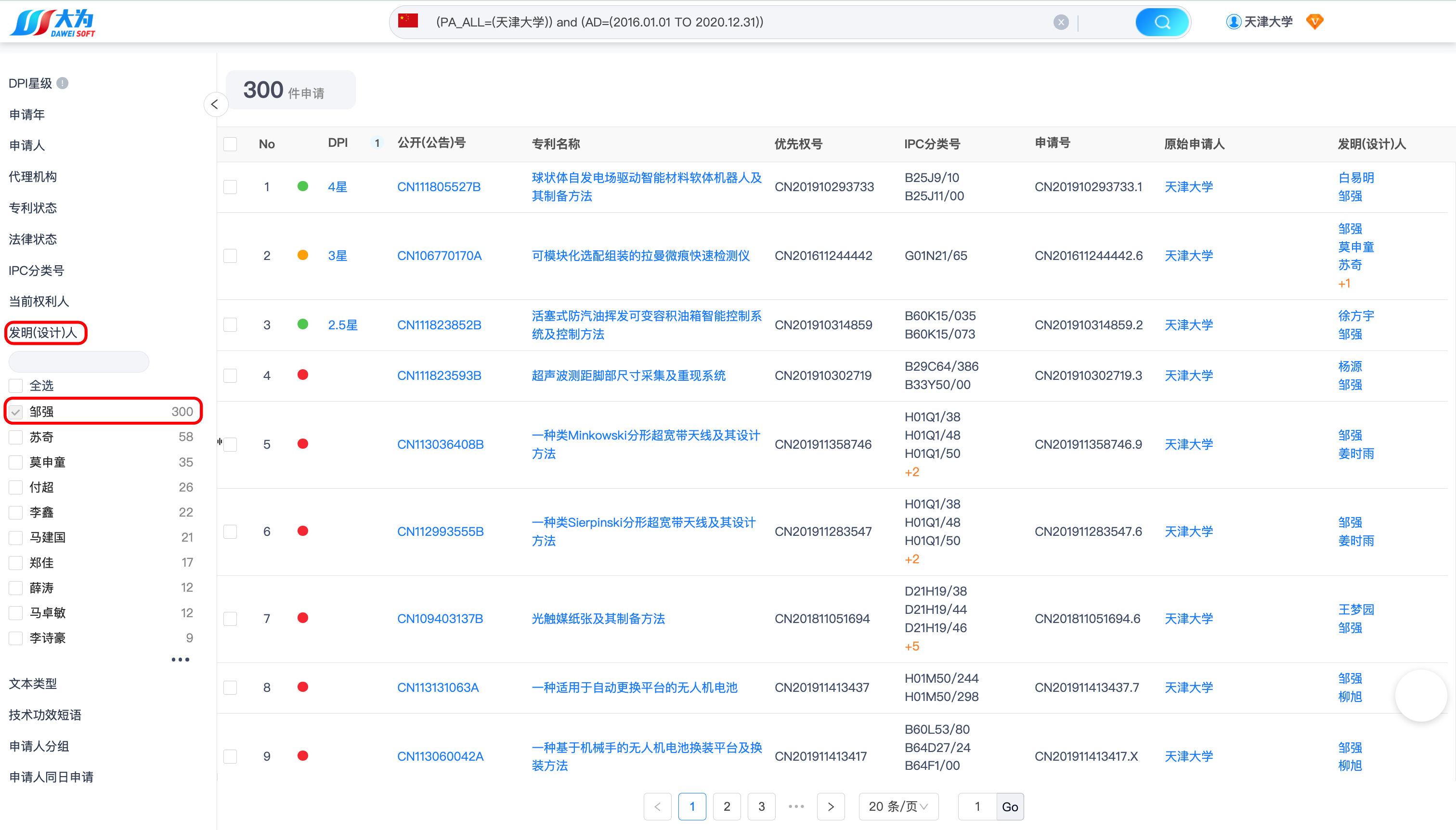This screenshot has width=1456, height=830.
Task: Click the Dawei Soft logo
Action: [52, 22]
